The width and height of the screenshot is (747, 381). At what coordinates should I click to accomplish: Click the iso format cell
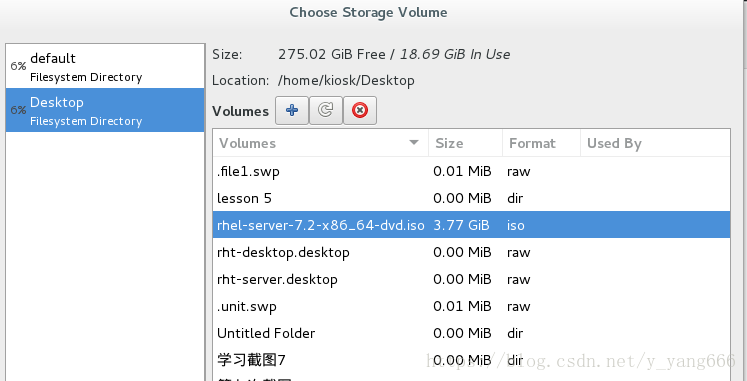click(x=515, y=225)
